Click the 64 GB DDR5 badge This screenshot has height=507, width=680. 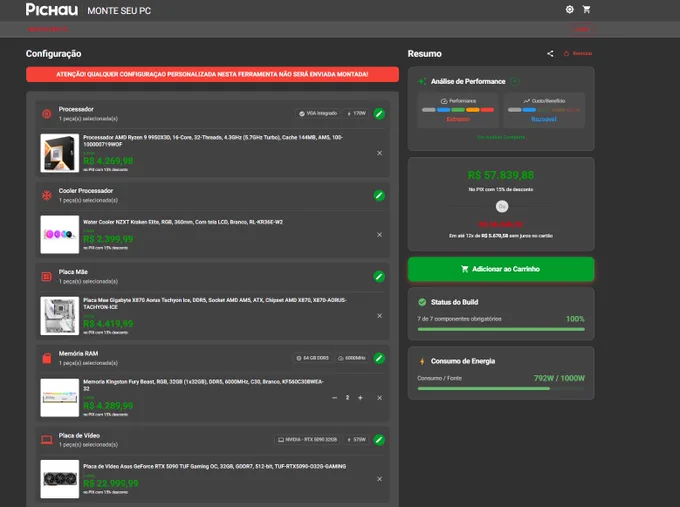[x=312, y=358]
